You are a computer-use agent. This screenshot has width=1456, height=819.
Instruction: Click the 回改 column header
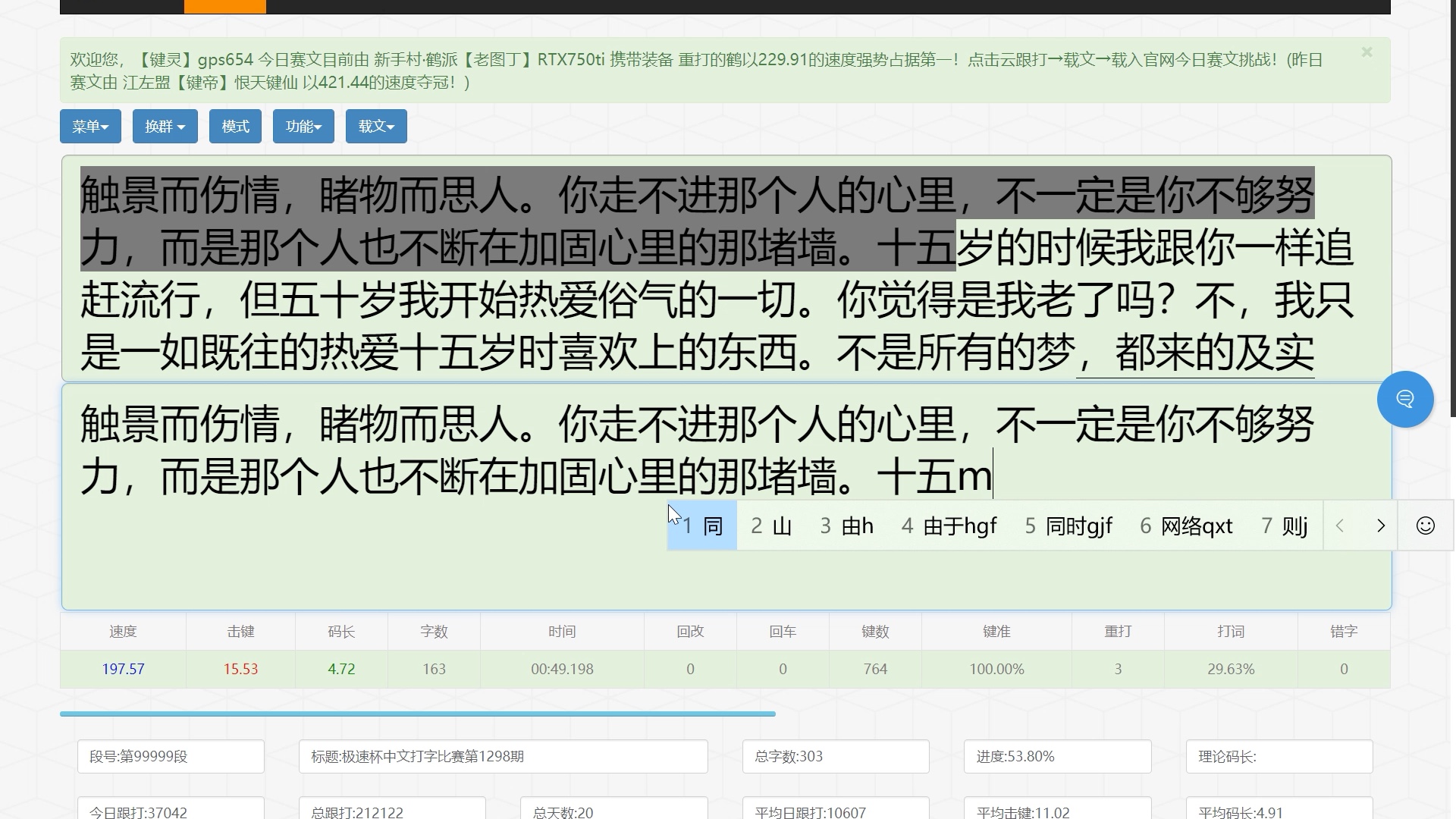click(x=690, y=632)
